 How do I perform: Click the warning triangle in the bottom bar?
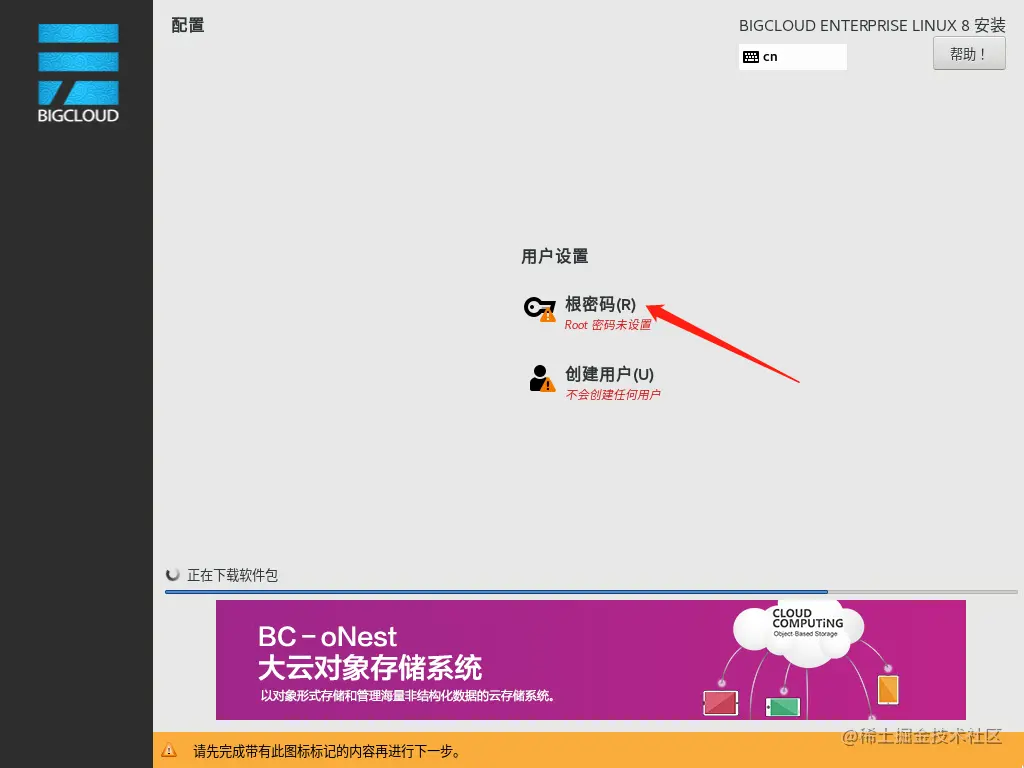168,750
